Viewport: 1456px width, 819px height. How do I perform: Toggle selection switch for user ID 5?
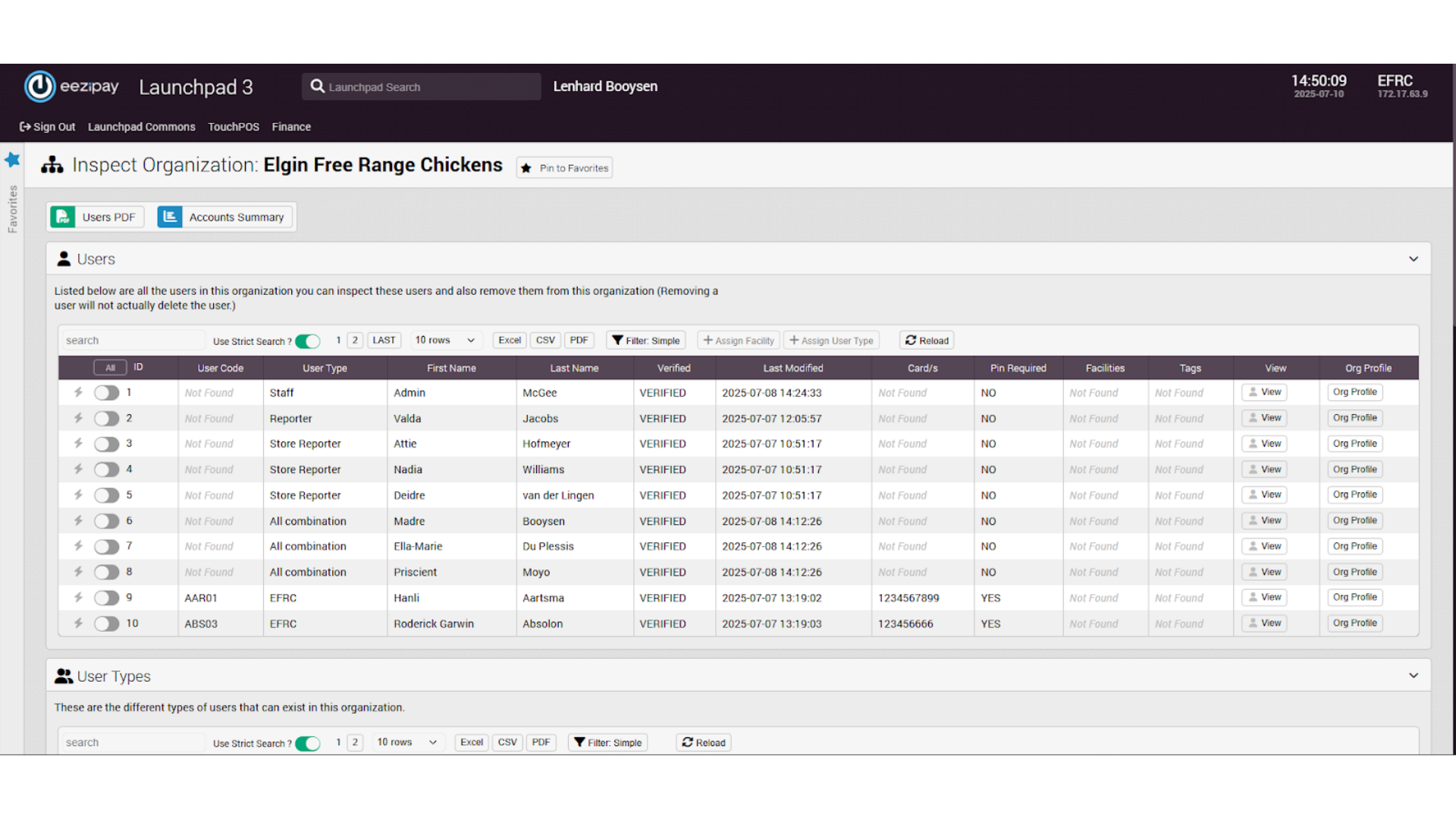[107, 495]
